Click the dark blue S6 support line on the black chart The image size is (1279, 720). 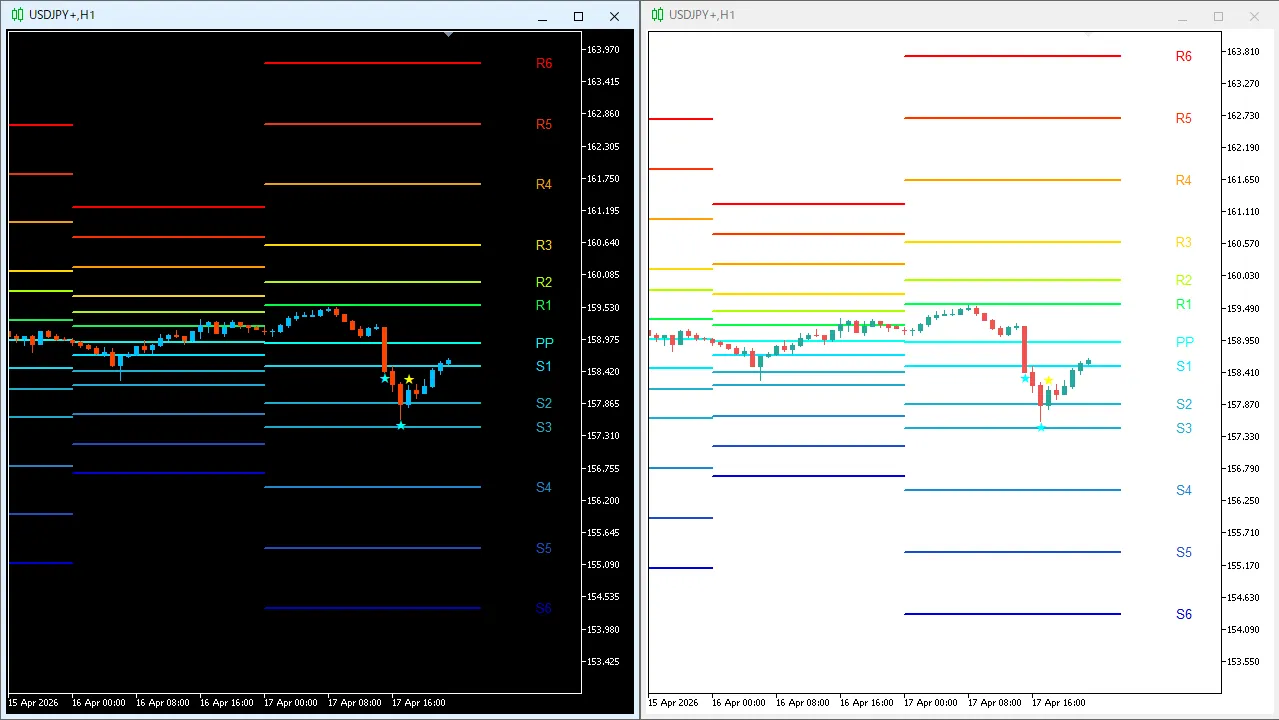372,608
